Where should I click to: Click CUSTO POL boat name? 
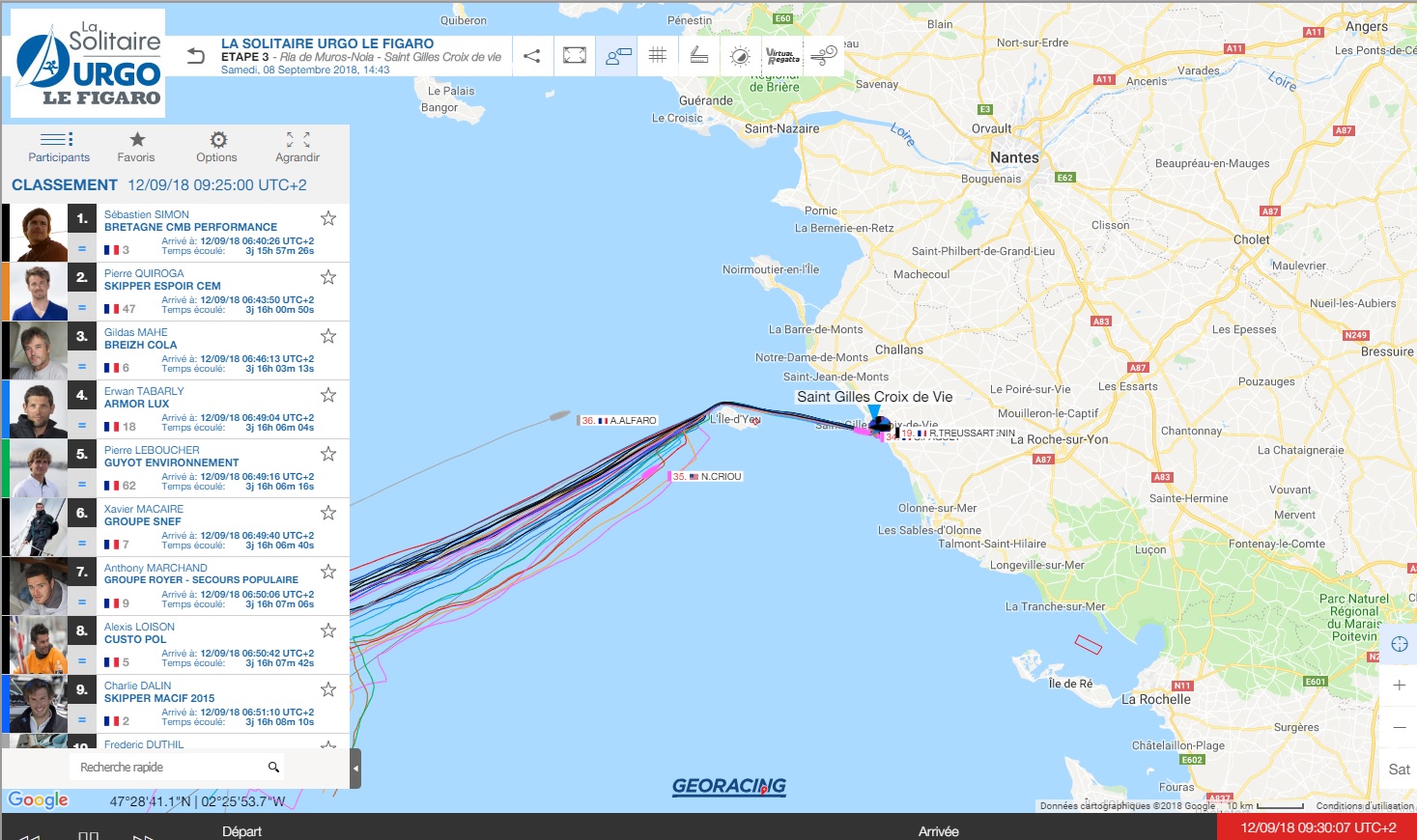135,639
